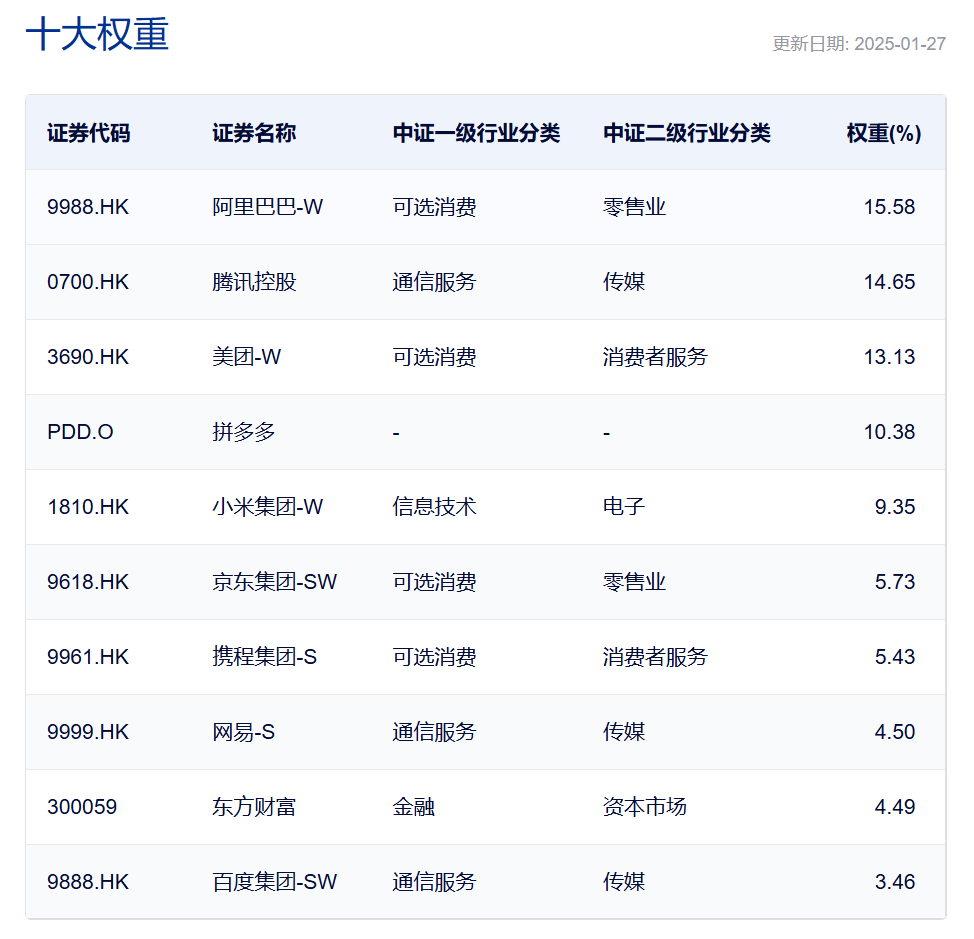Image resolution: width=974 pixels, height=939 pixels.
Task: Select the 证券名称 column header
Action: 254,133
